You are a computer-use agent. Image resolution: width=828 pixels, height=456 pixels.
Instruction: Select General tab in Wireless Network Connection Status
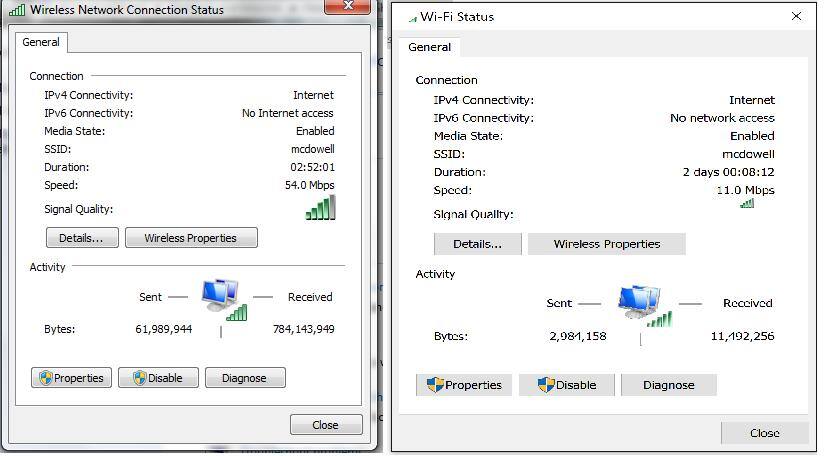click(41, 42)
